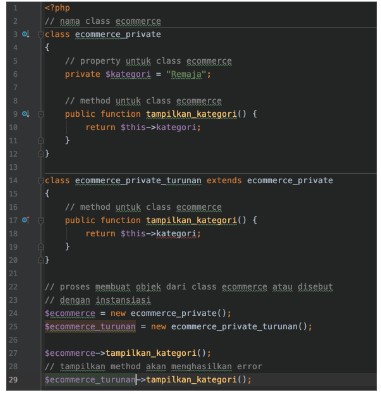The width and height of the screenshot is (381, 394).
Task: Click tampilkan_kategori function name on line 17
Action: 192,220
